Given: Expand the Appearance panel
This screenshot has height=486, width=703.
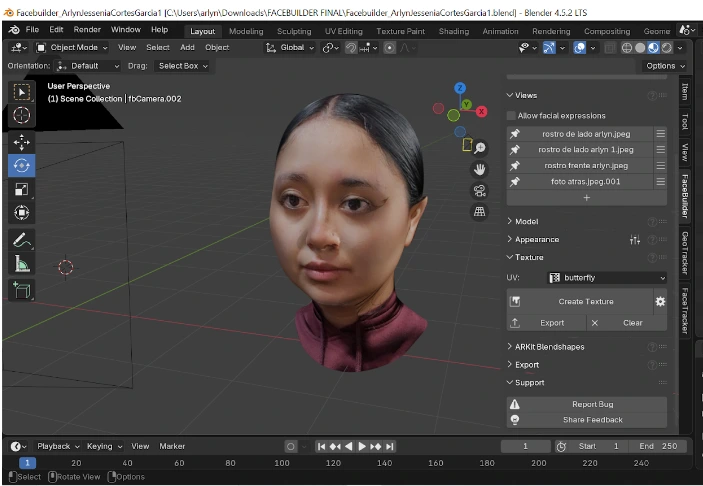Looking at the screenshot, I should tap(537, 240).
